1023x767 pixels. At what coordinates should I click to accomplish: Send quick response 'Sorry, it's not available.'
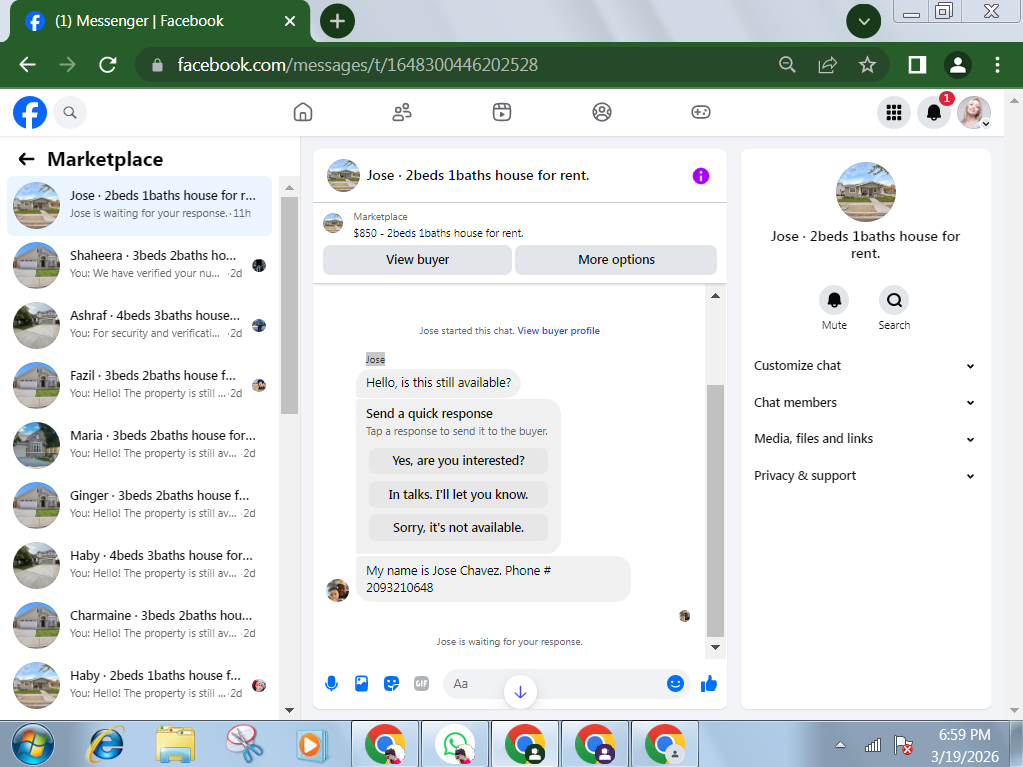tap(458, 528)
